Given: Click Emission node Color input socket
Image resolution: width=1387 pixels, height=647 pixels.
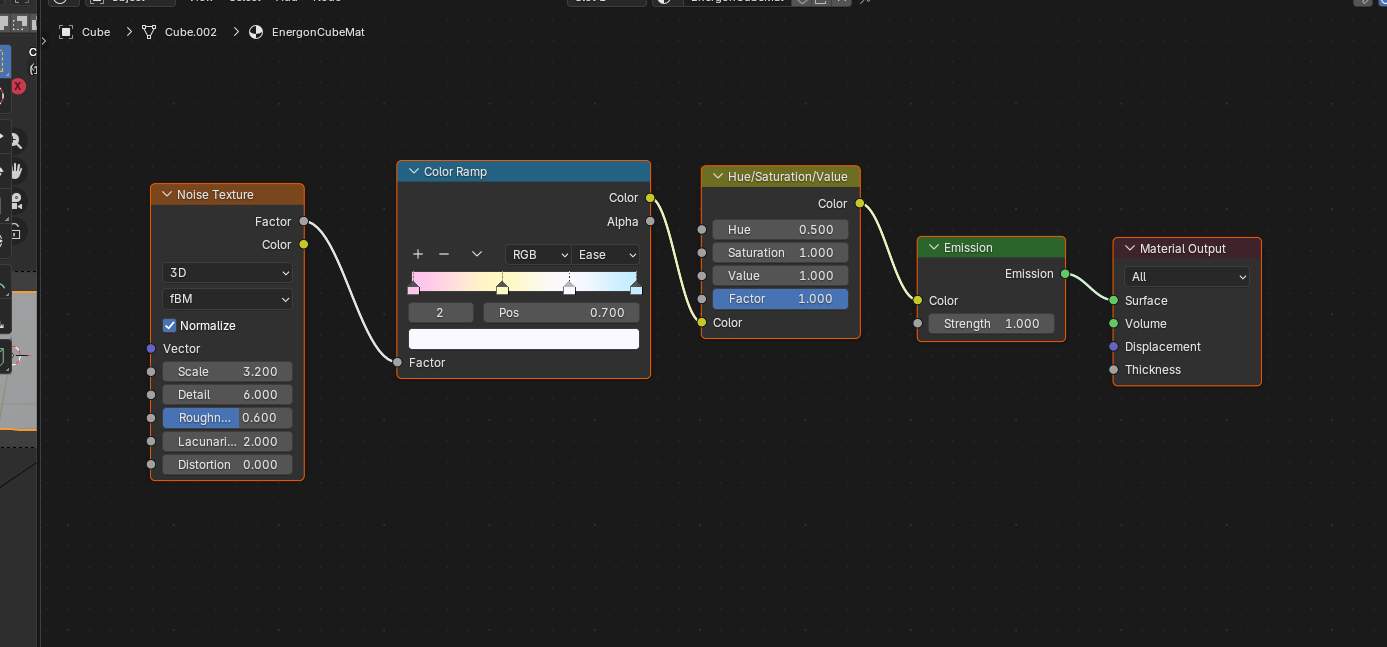Looking at the screenshot, I should [918, 301].
